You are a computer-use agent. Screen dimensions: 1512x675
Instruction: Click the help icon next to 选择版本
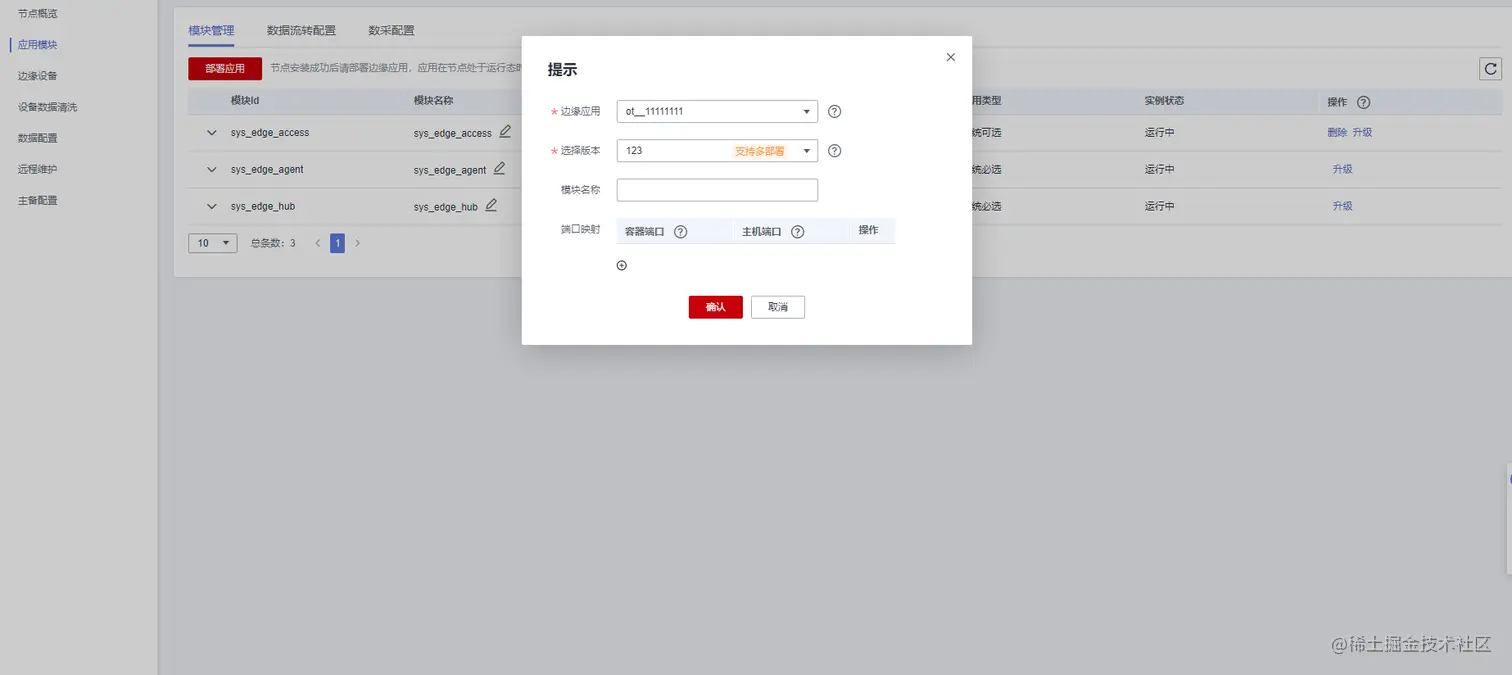pos(835,151)
